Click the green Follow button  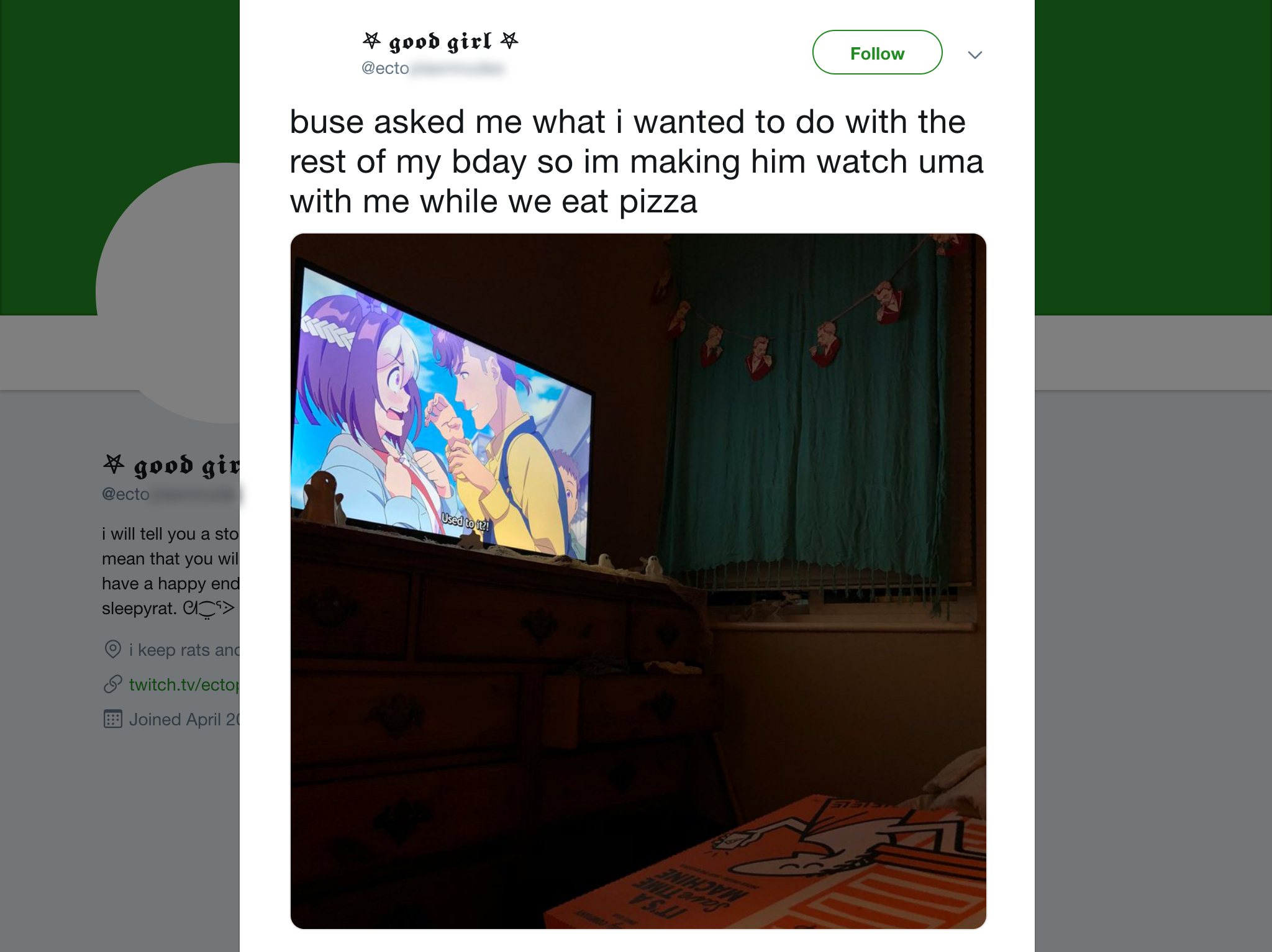click(x=877, y=53)
